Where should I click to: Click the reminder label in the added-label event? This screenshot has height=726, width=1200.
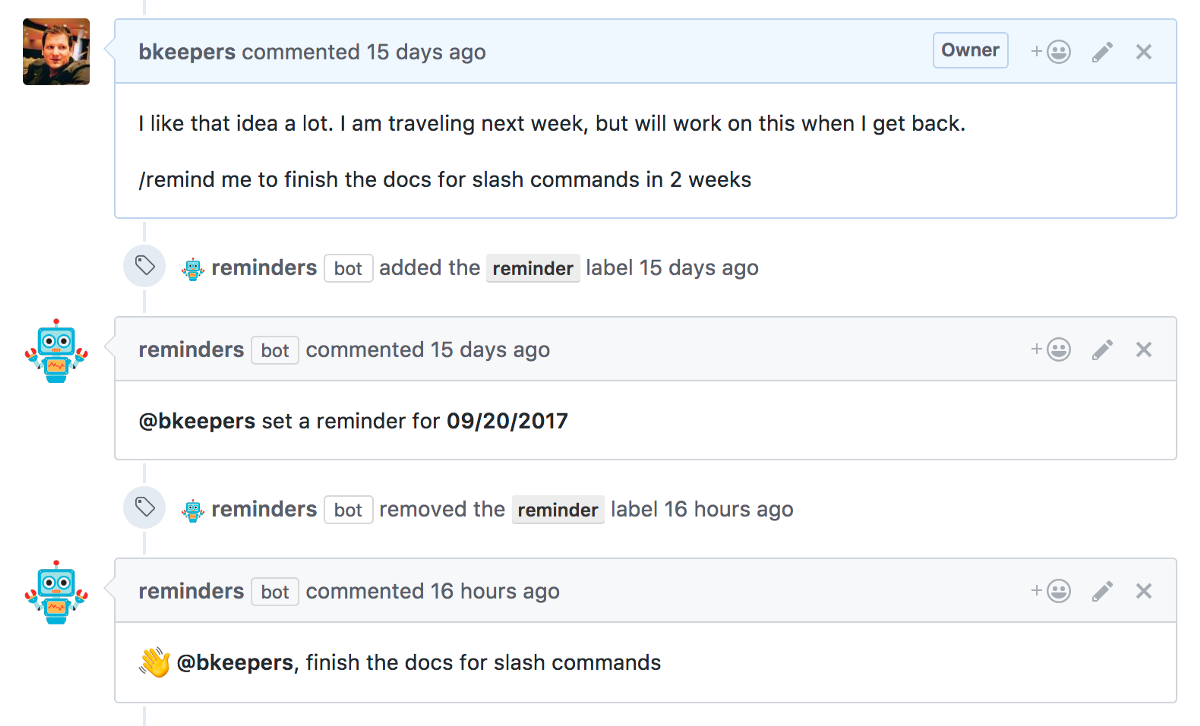coord(533,269)
